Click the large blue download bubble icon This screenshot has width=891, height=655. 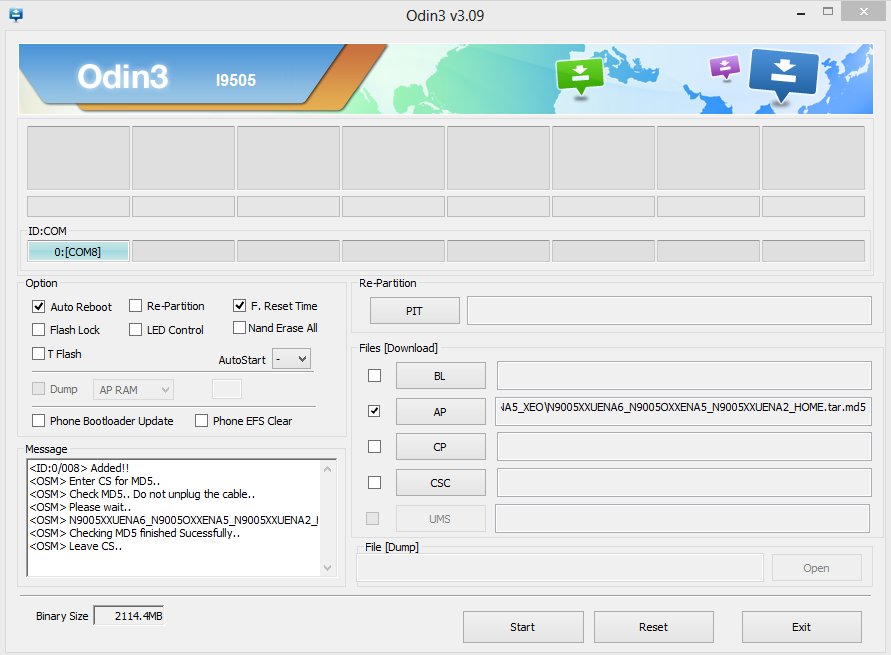[783, 75]
